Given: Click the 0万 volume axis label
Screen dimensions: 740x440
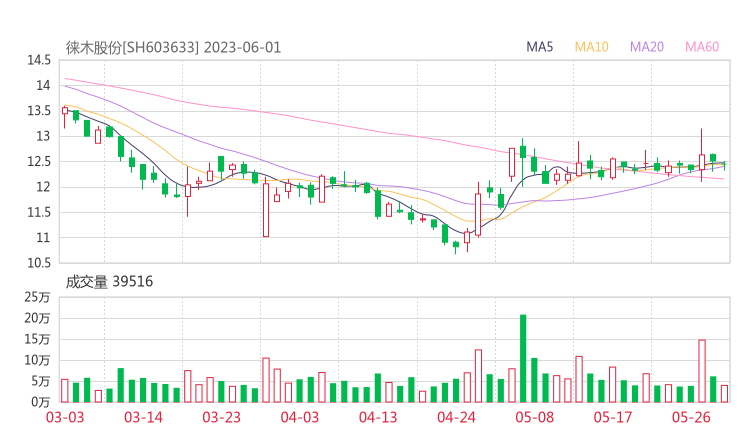Looking at the screenshot, I should coord(41,402).
